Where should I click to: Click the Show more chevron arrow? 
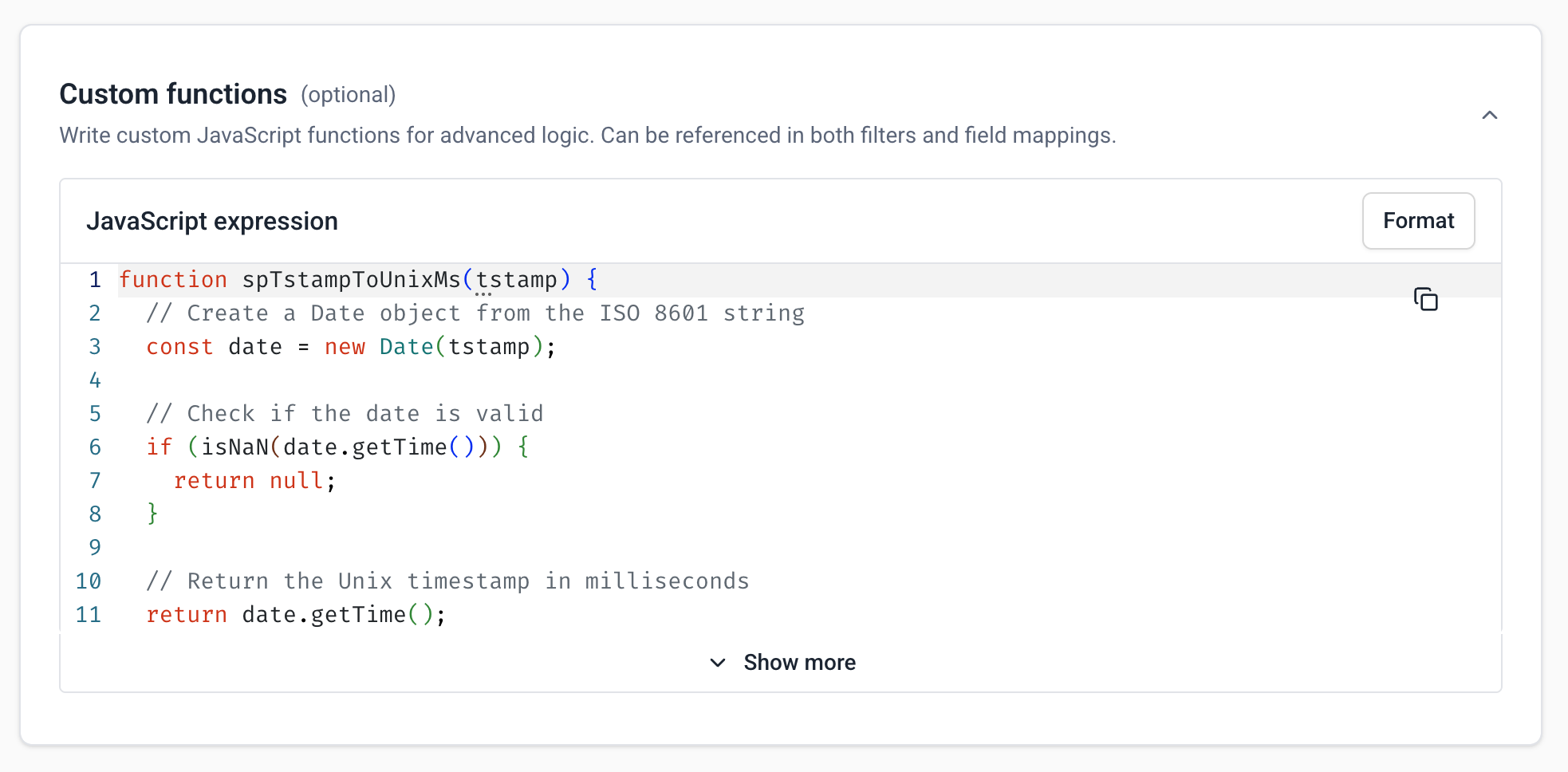click(717, 663)
